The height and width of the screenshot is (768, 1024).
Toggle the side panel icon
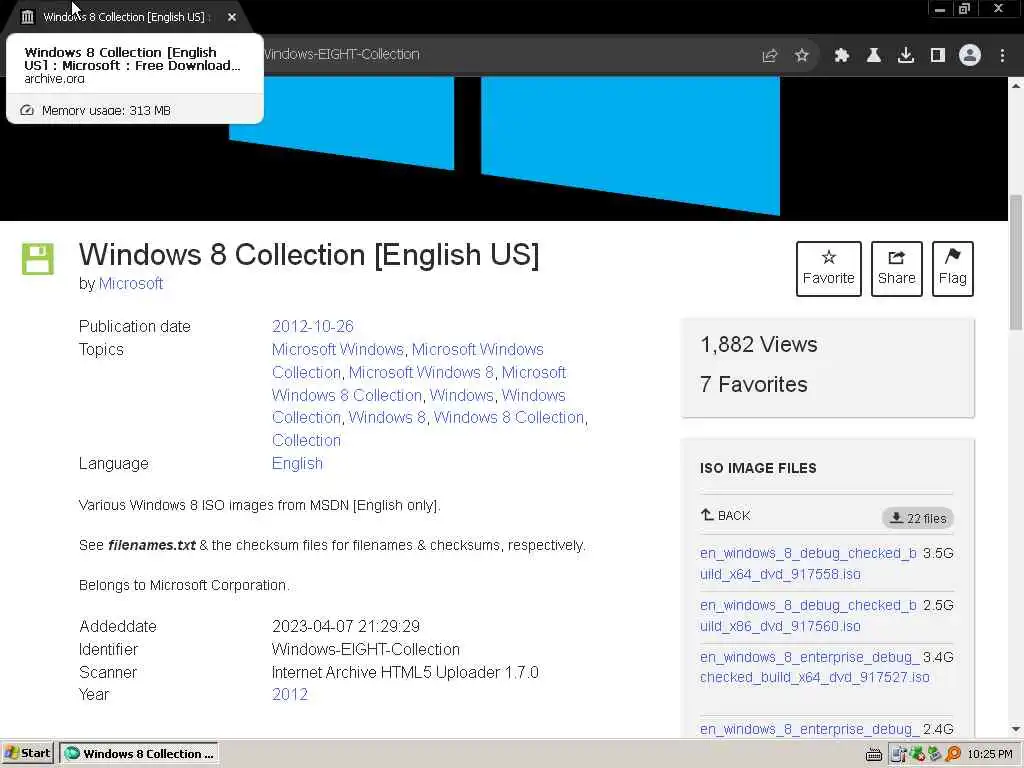(x=938, y=56)
